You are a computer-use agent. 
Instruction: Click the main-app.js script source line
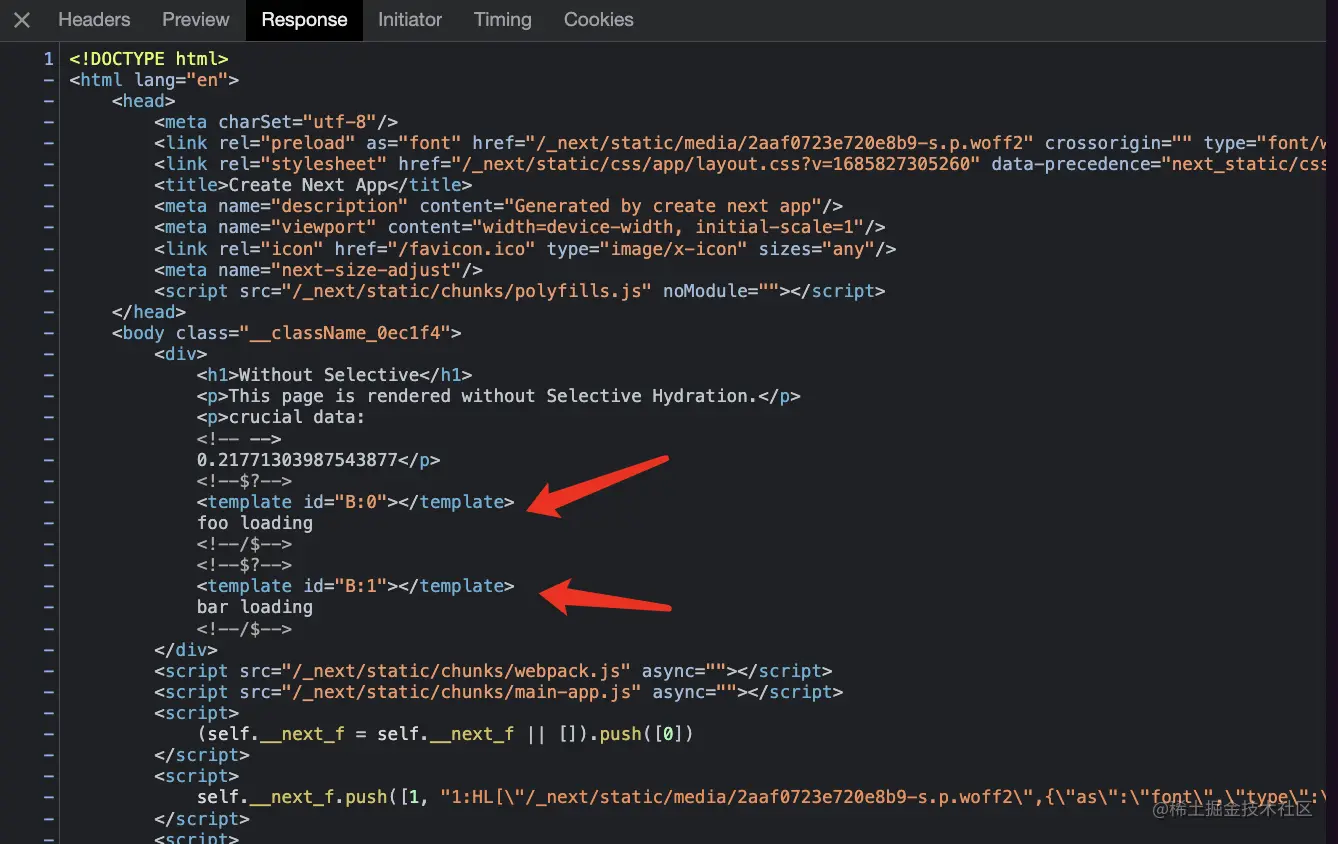498,692
